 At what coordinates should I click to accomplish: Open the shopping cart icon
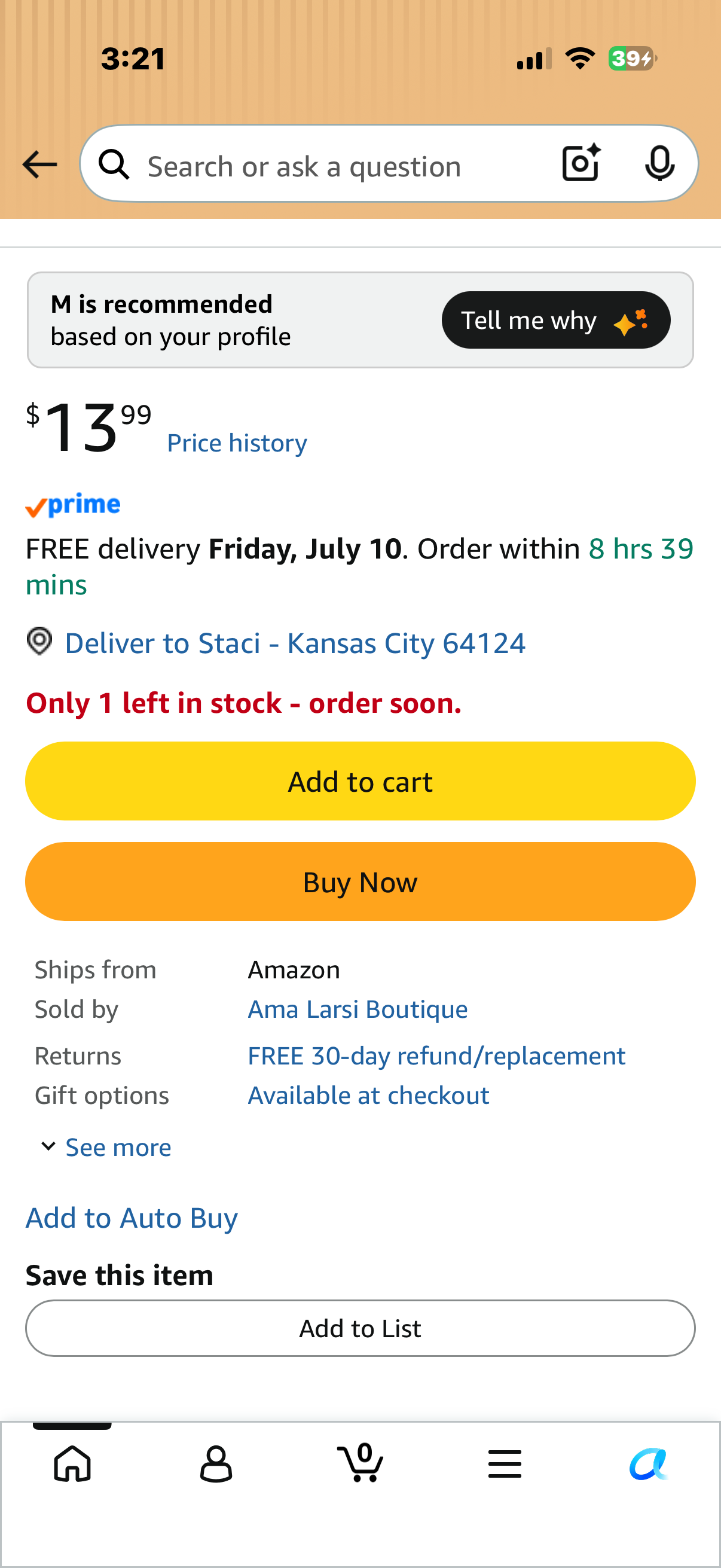click(360, 1462)
